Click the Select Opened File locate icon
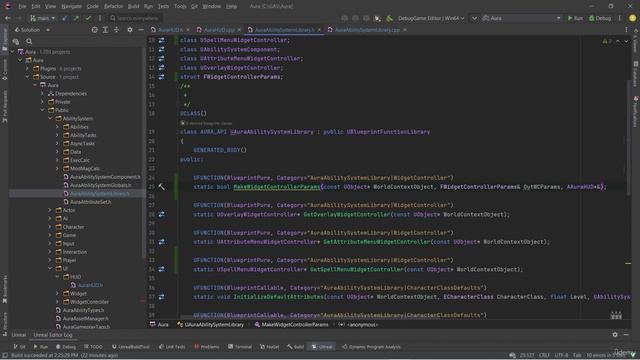Image resolution: width=640 pixels, height=360 pixels. 94,30
